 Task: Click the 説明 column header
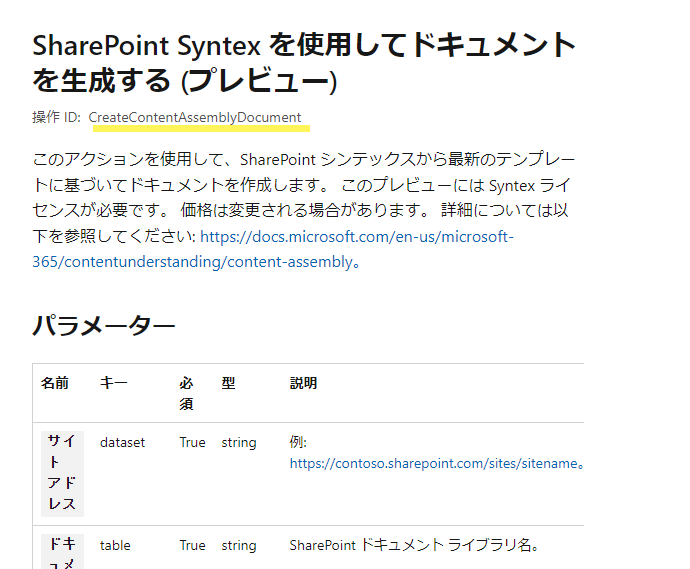[303, 383]
